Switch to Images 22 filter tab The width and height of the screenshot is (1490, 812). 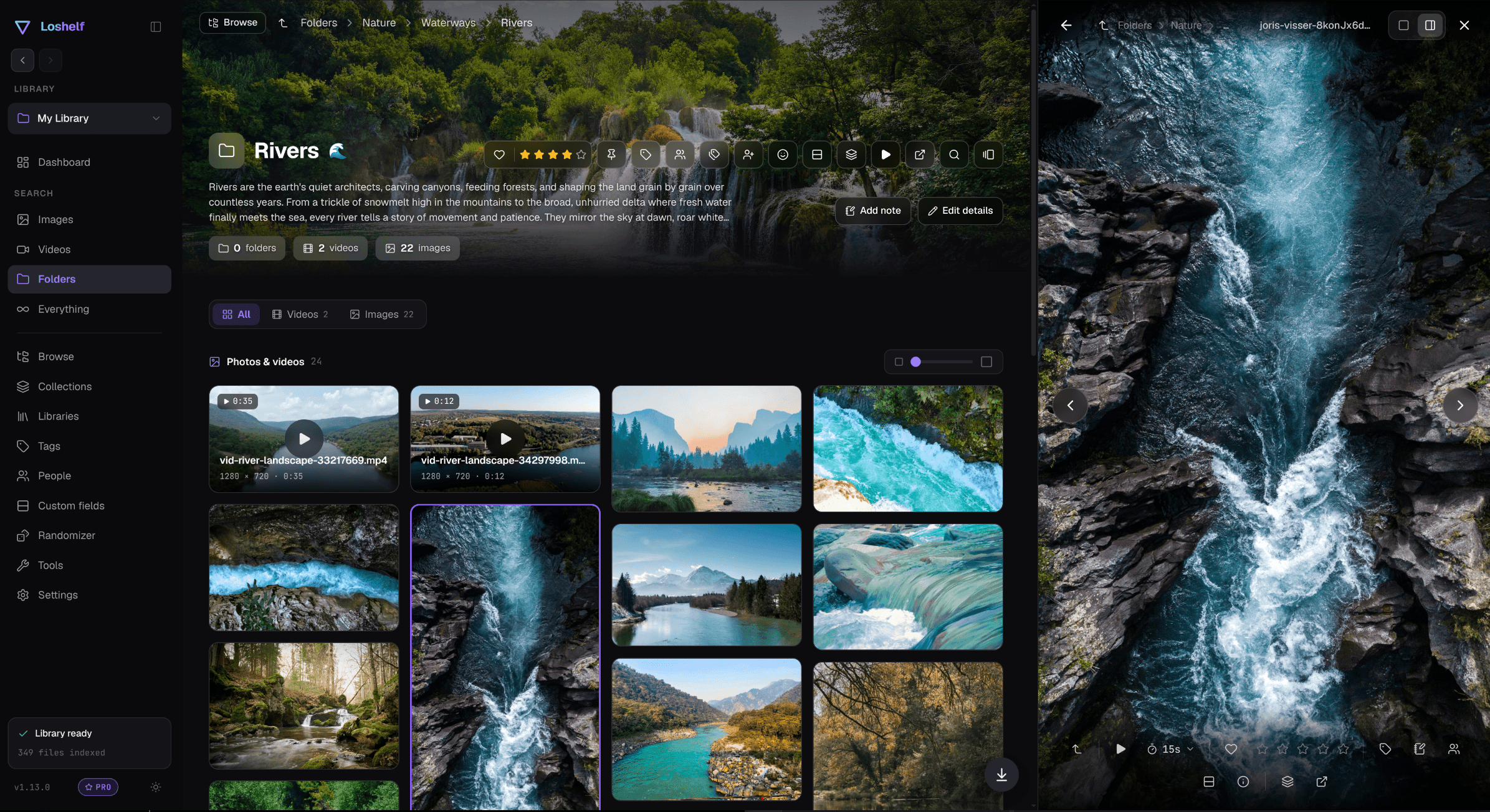click(x=381, y=314)
